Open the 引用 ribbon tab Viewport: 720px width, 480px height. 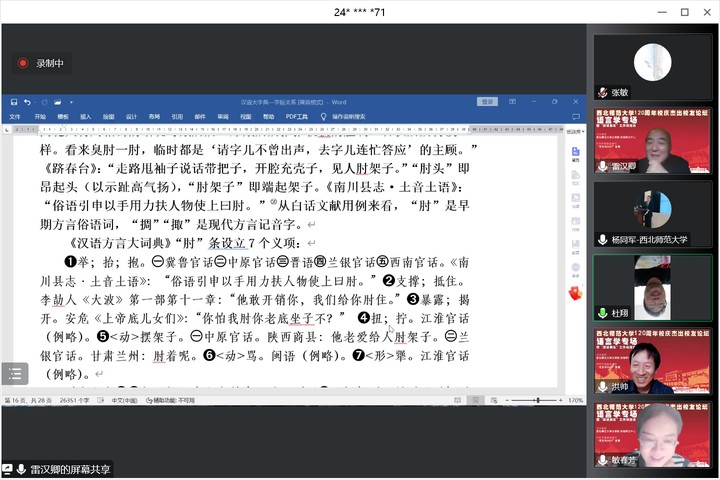(177, 117)
